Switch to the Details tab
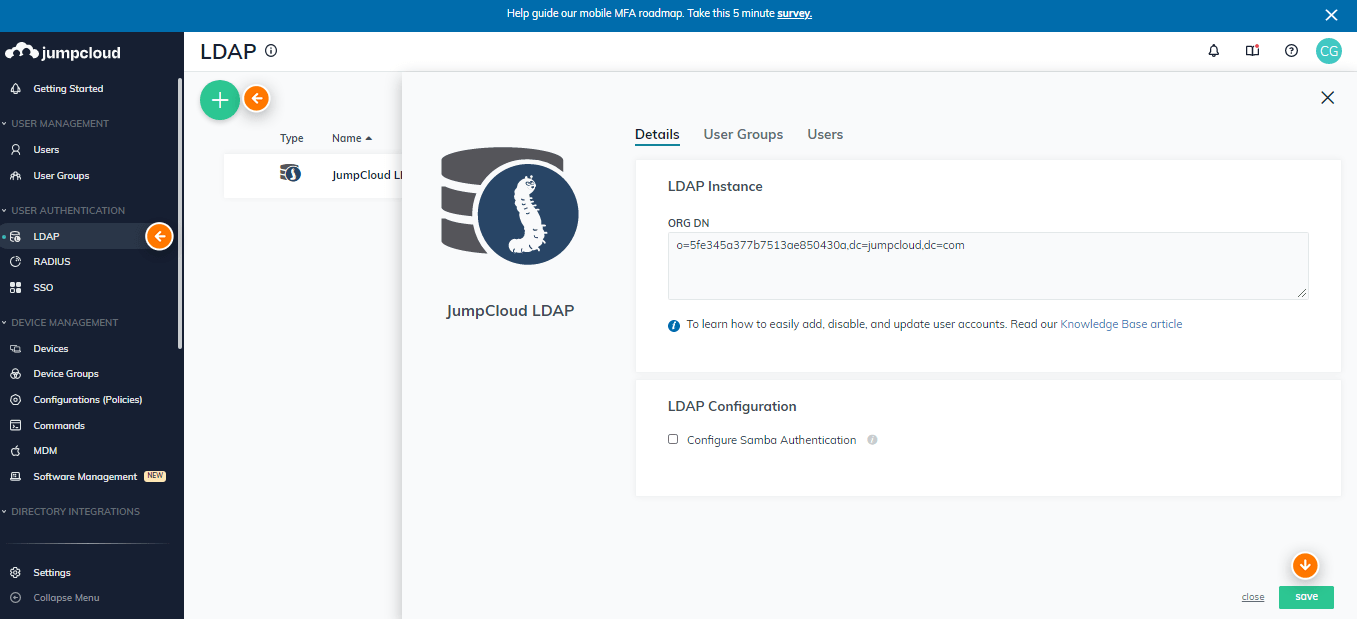1357x619 pixels. click(657, 134)
